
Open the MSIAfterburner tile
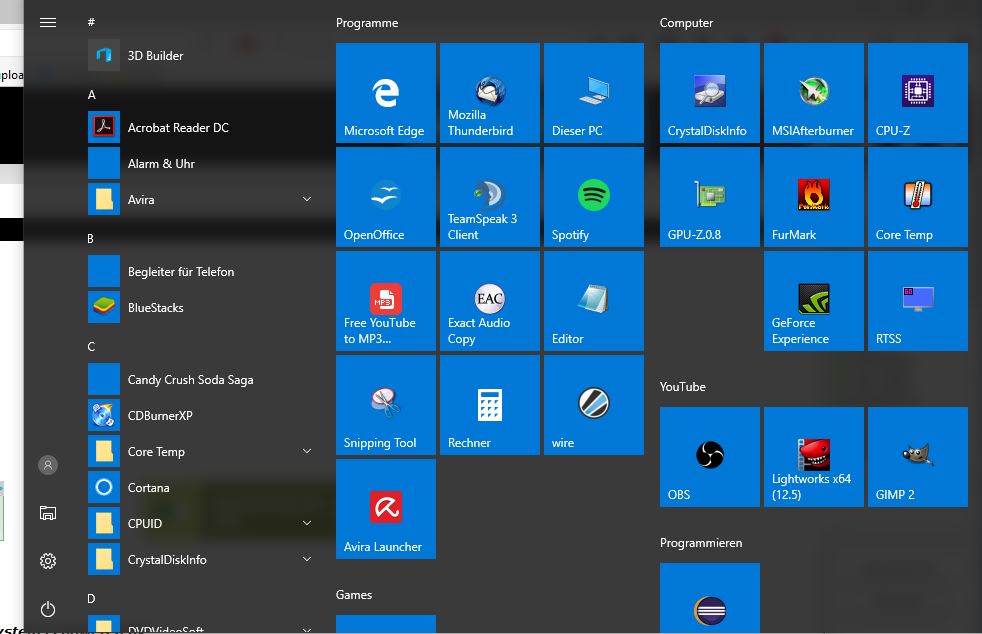pos(814,93)
